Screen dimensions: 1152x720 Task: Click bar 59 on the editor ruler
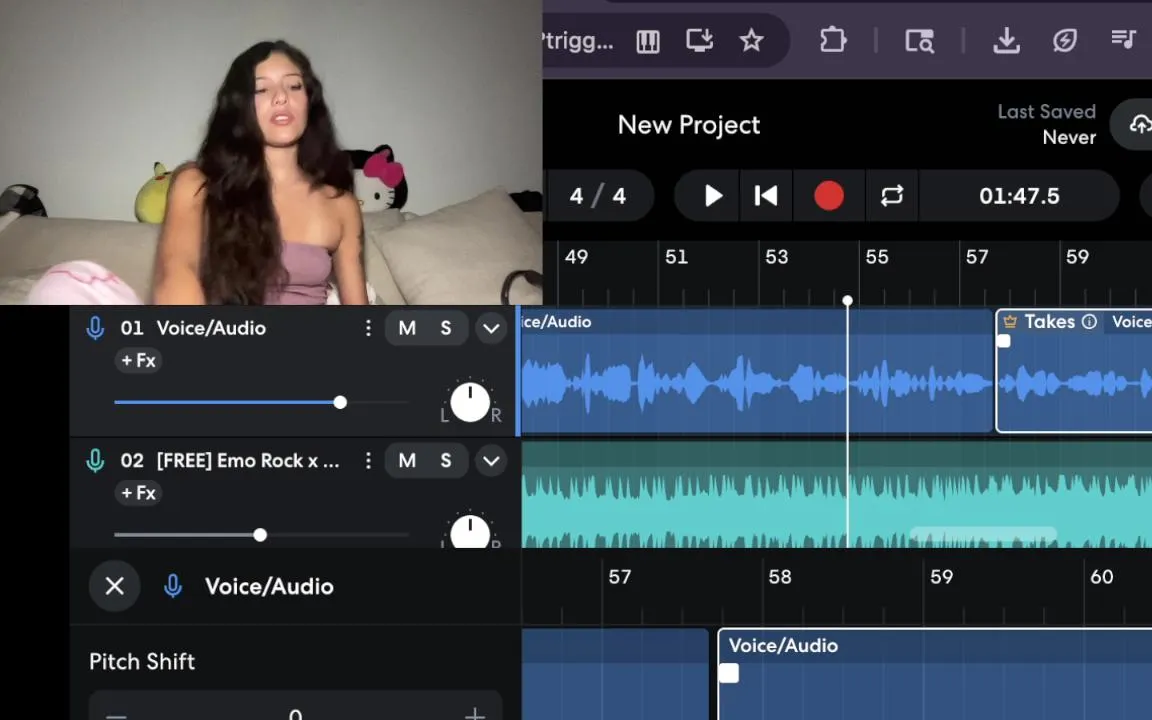(941, 577)
